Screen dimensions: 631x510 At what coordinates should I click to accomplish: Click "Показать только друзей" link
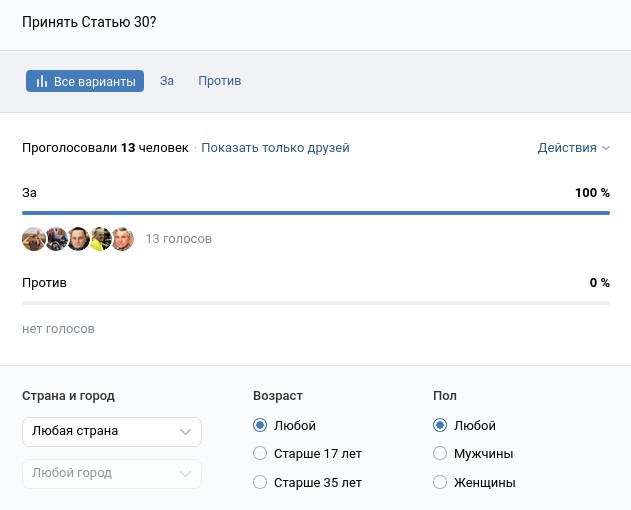pyautogui.click(x=275, y=148)
